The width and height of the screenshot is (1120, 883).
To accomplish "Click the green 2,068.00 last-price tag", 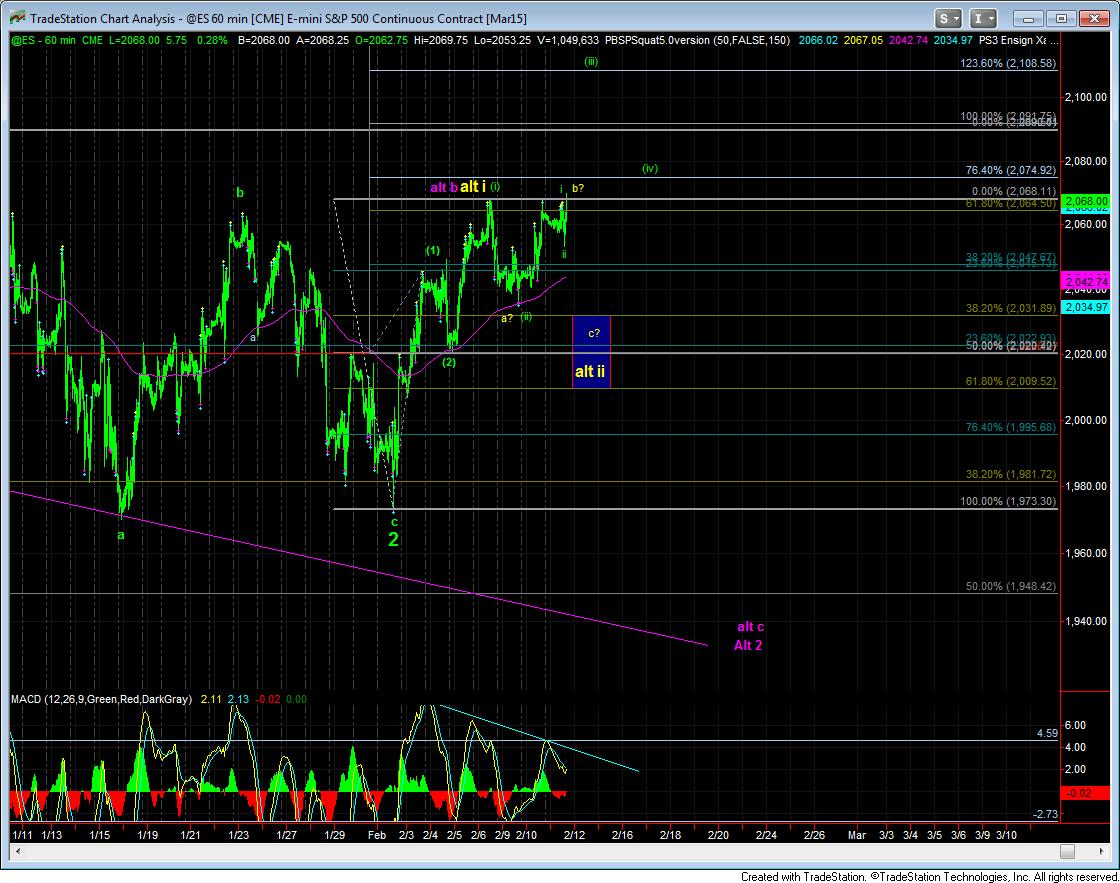I will pos(1085,201).
